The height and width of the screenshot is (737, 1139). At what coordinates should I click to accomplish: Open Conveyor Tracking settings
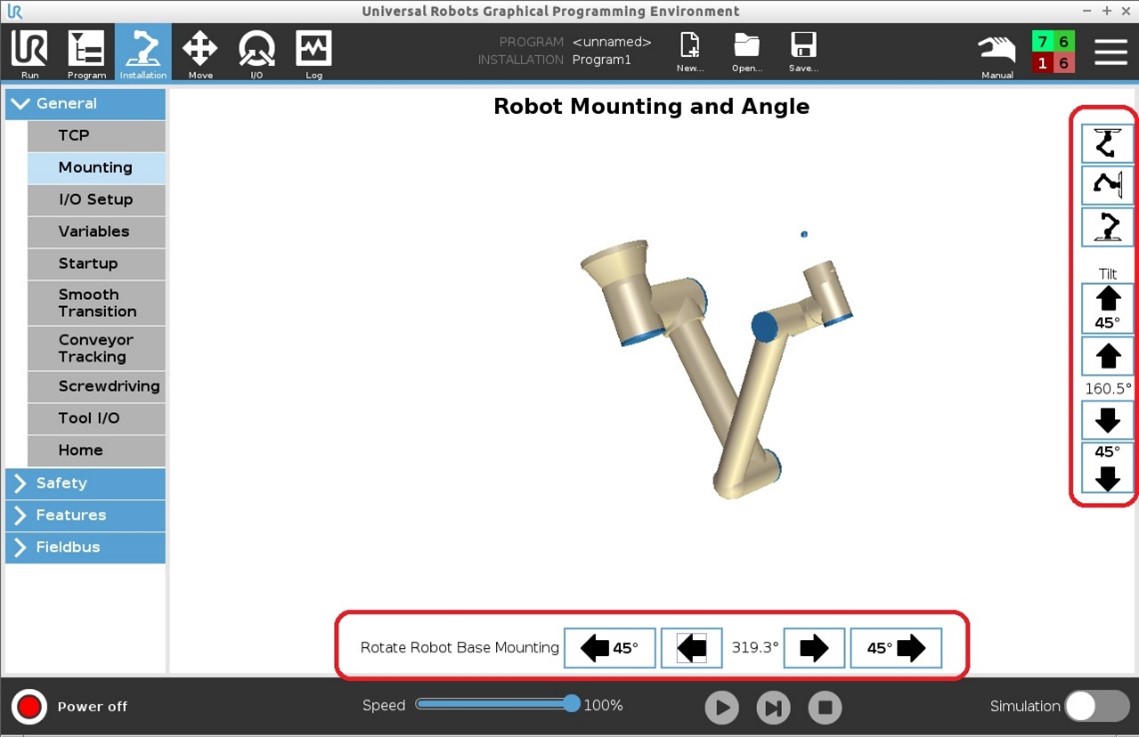coord(97,349)
